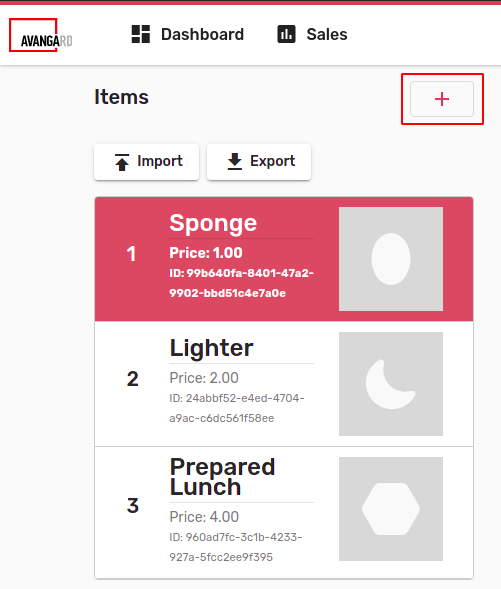Screen dimensions: 501x589
Task: Click the Sponge oval image thumbnail
Action: point(391,259)
